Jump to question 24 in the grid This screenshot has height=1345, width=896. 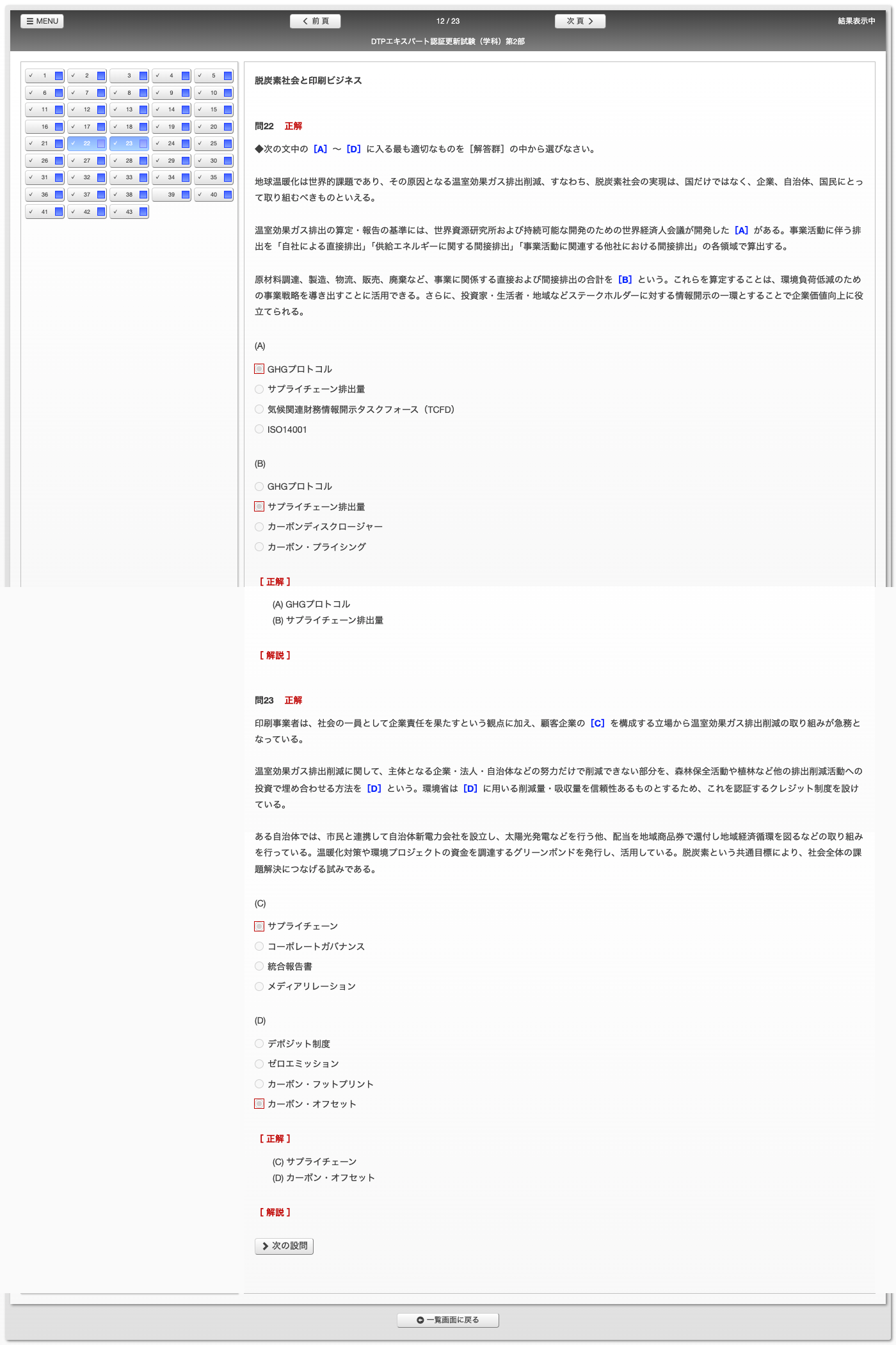(171, 143)
